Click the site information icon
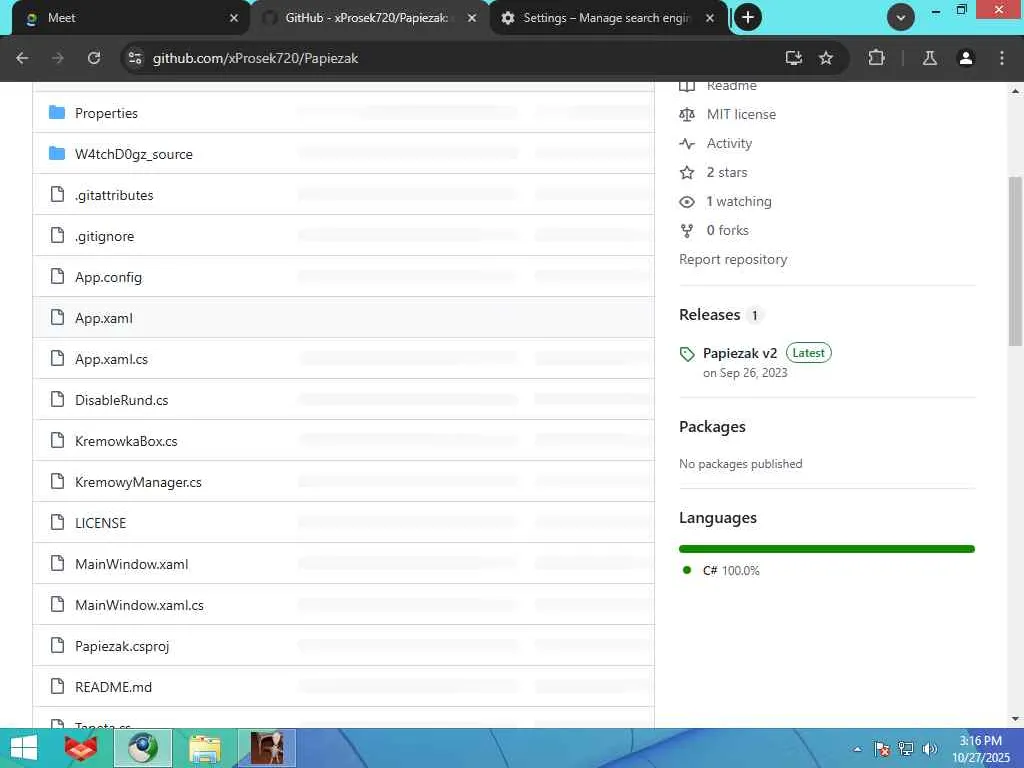 [135, 58]
